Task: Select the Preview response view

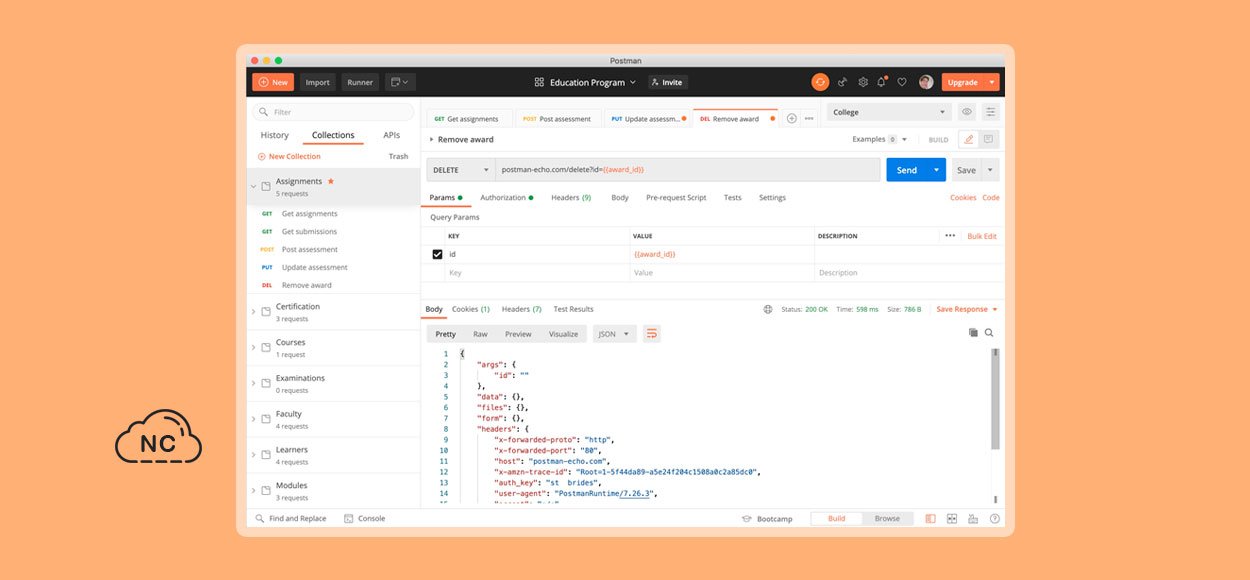Action: 518,334
